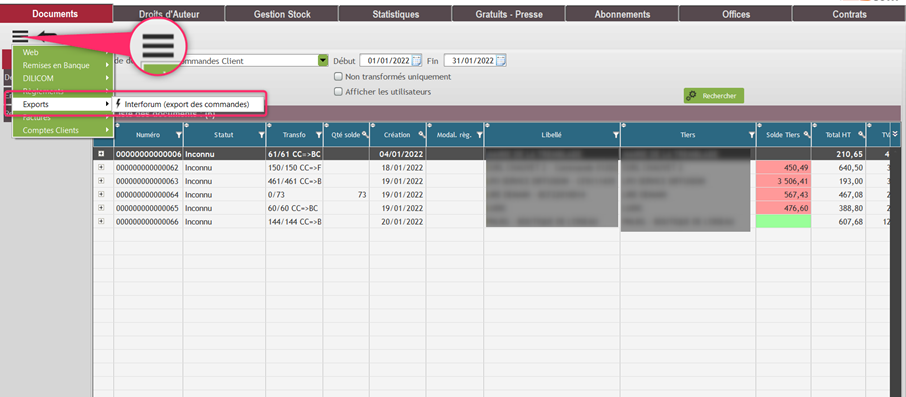Filter the Libellé column
This screenshot has width=906, height=397.
(x=616, y=135)
